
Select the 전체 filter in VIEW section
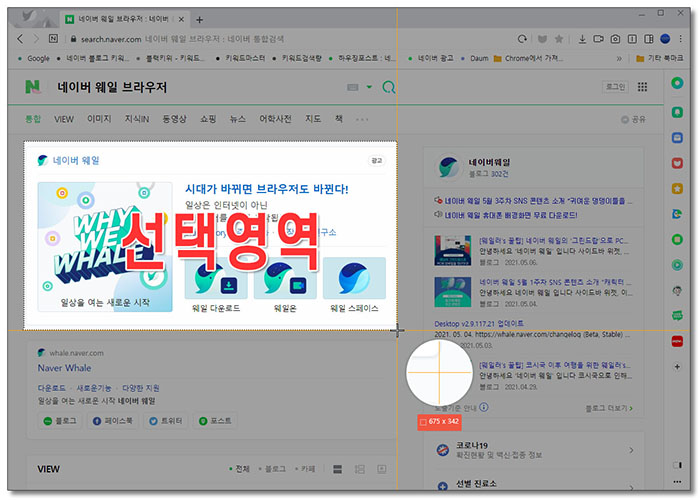click(x=239, y=469)
